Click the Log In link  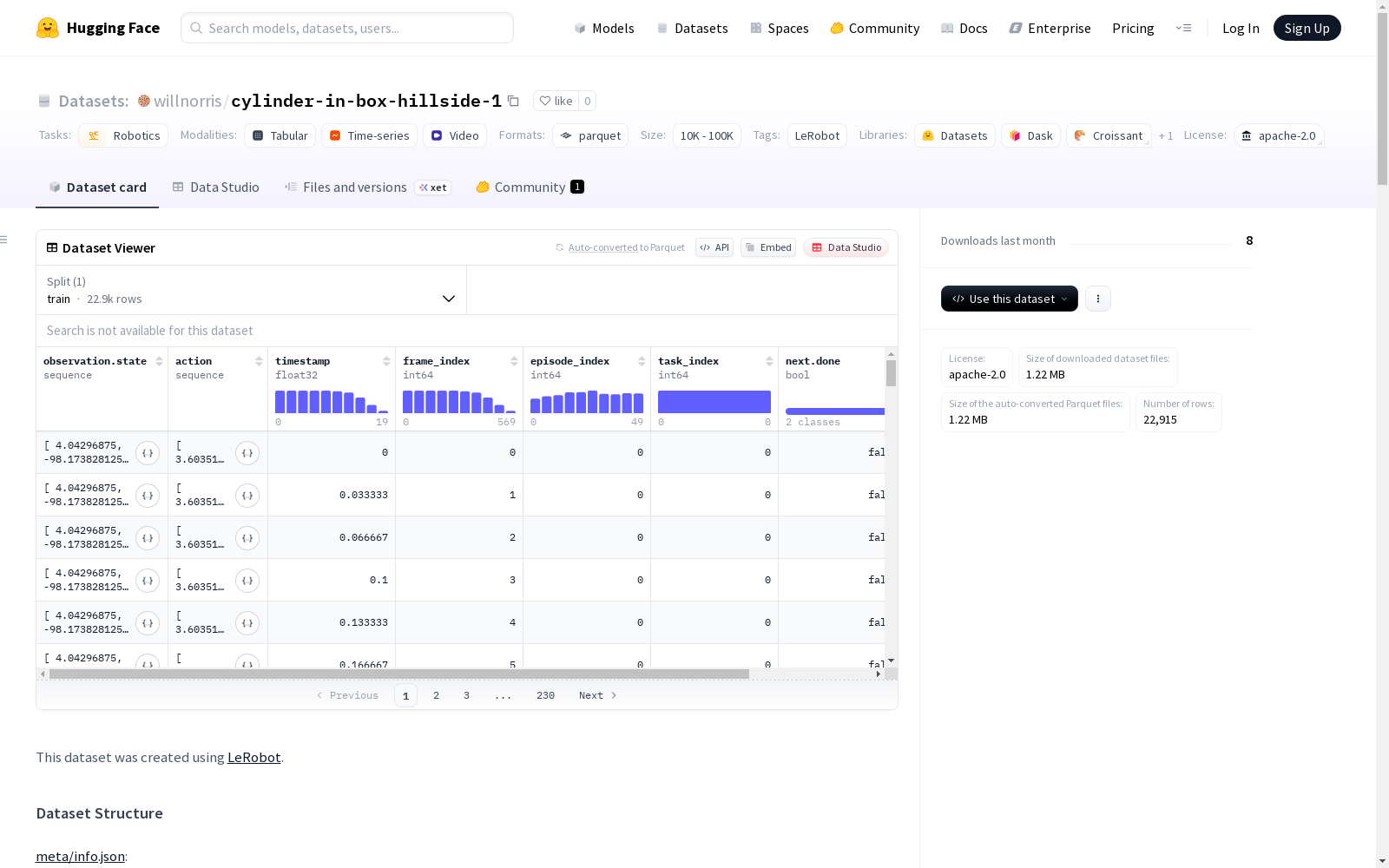pyautogui.click(x=1241, y=28)
